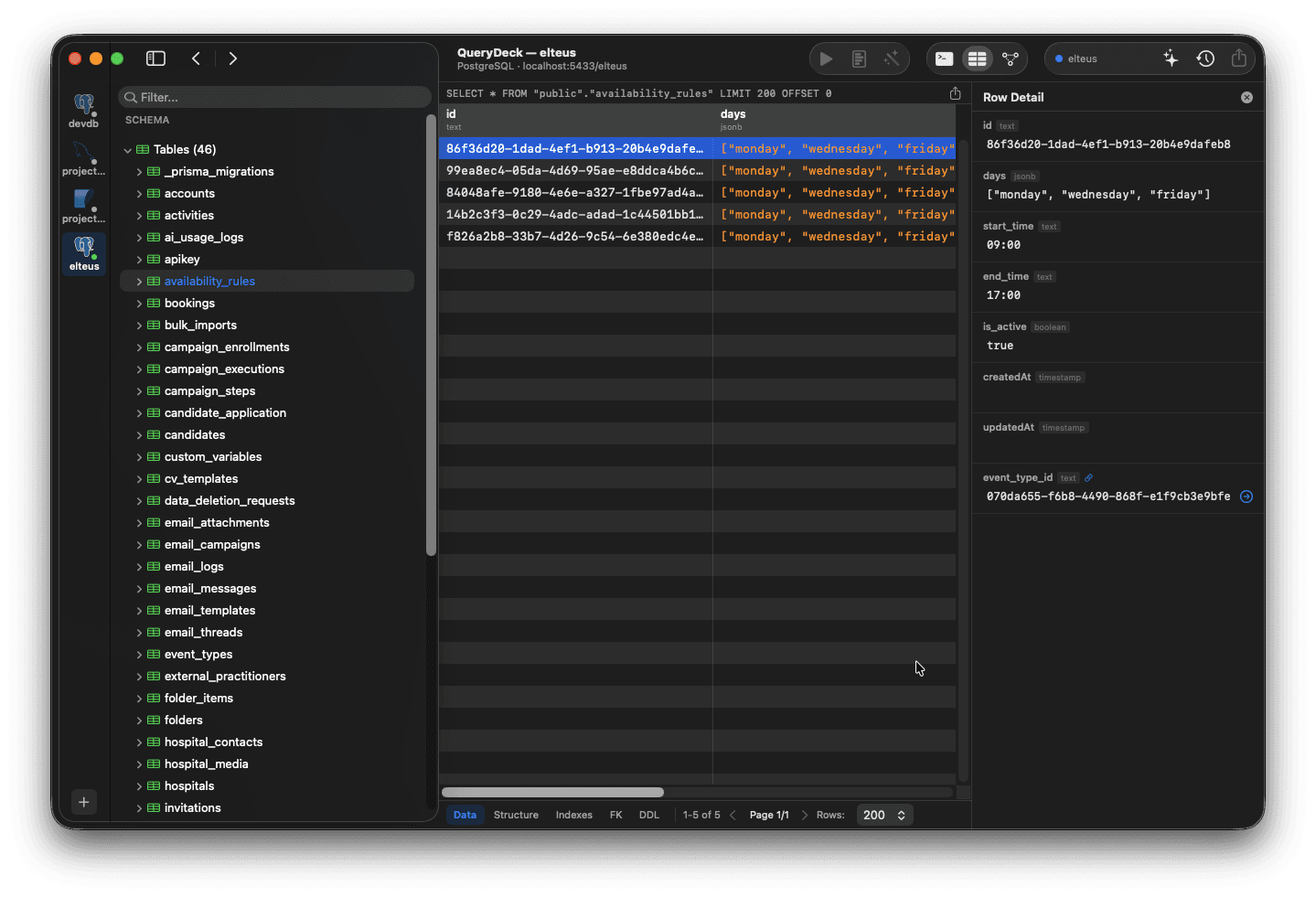The image size is (1316, 897).
Task: Click the schema tree vertical scrollbar
Action: [431, 335]
